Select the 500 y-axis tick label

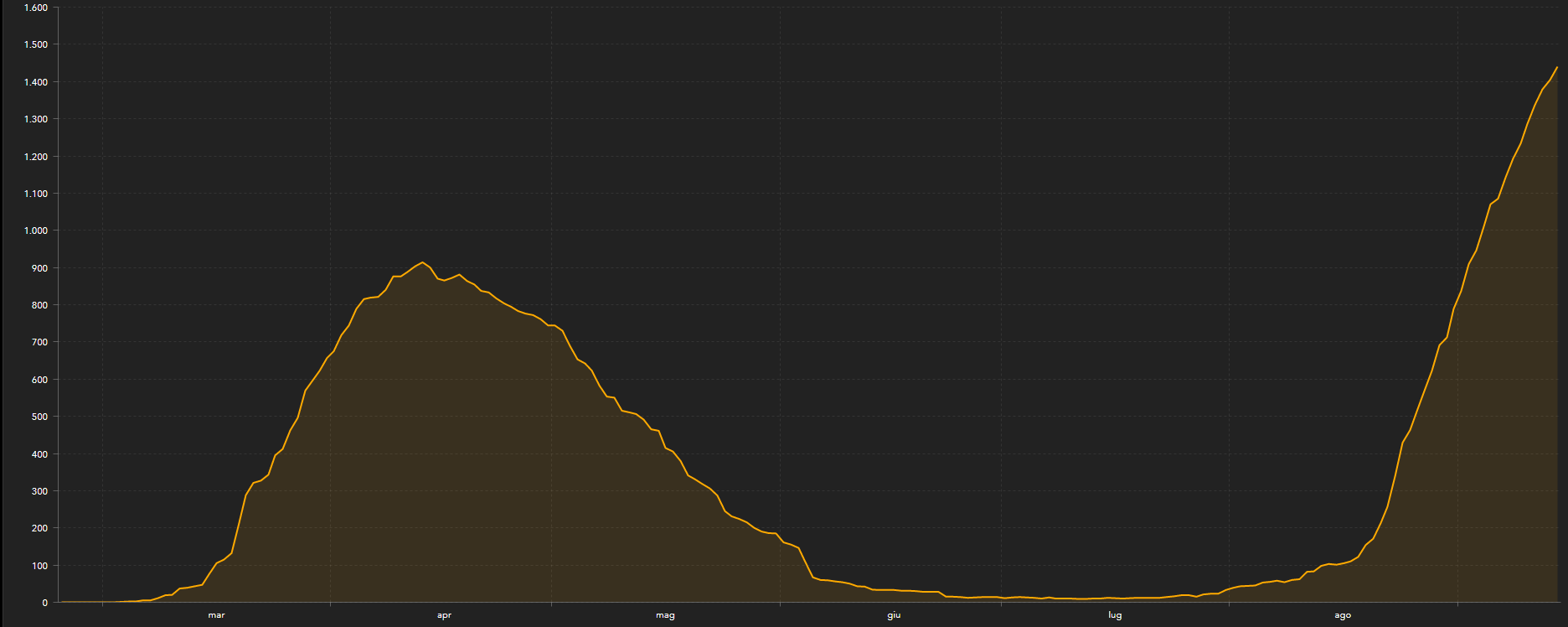coord(39,417)
